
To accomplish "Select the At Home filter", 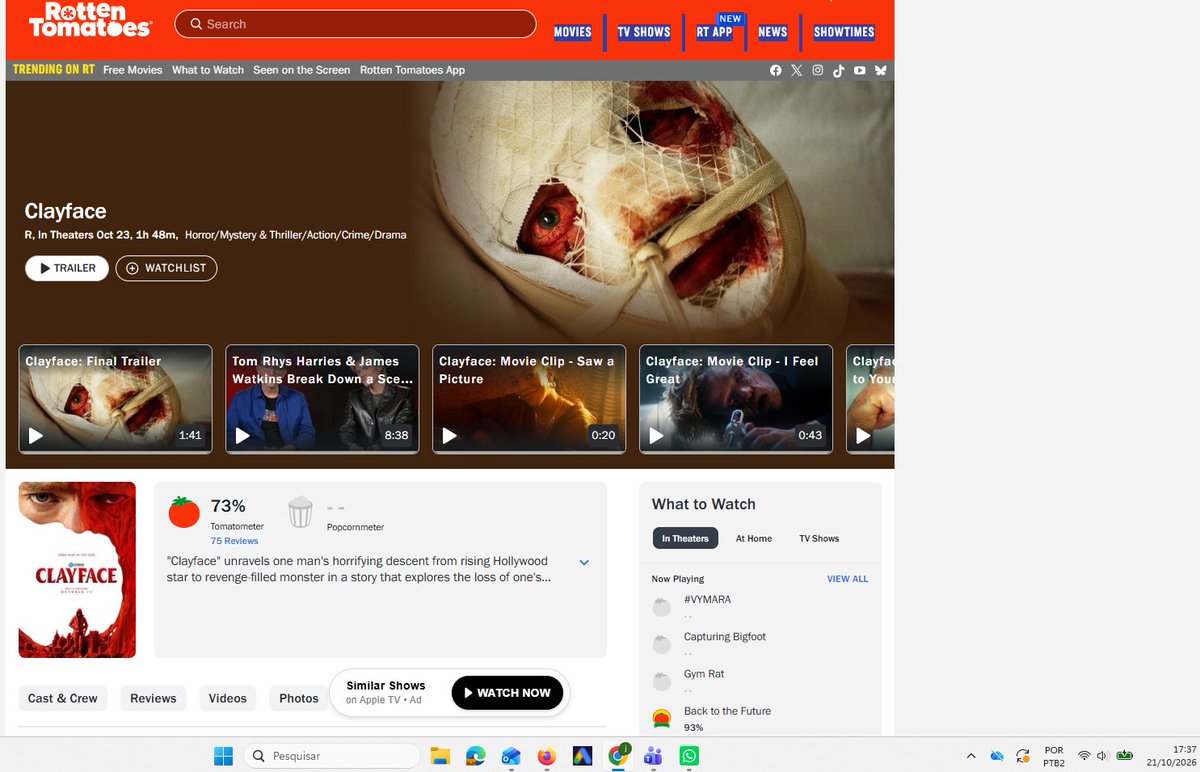I will [754, 538].
